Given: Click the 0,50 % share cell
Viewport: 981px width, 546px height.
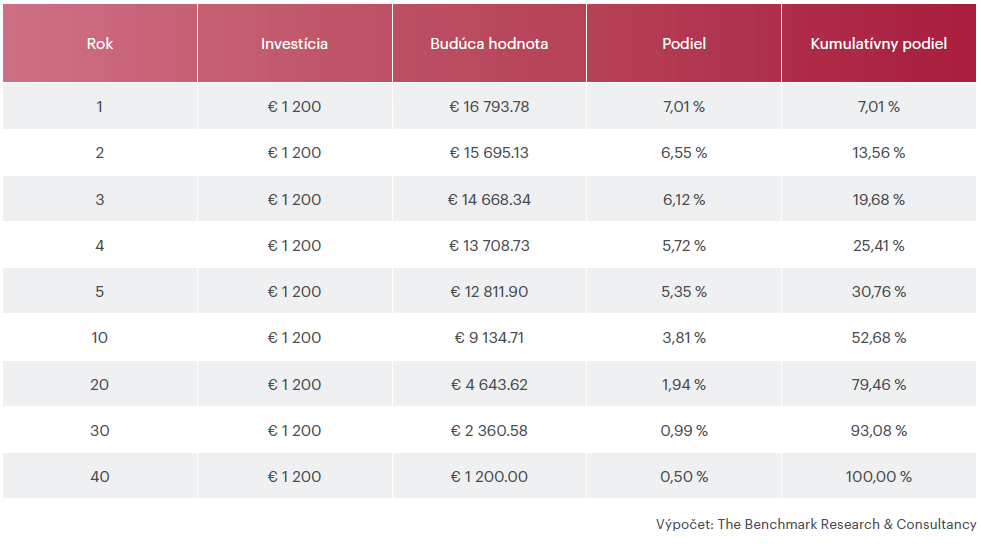Looking at the screenshot, I should (x=684, y=477).
